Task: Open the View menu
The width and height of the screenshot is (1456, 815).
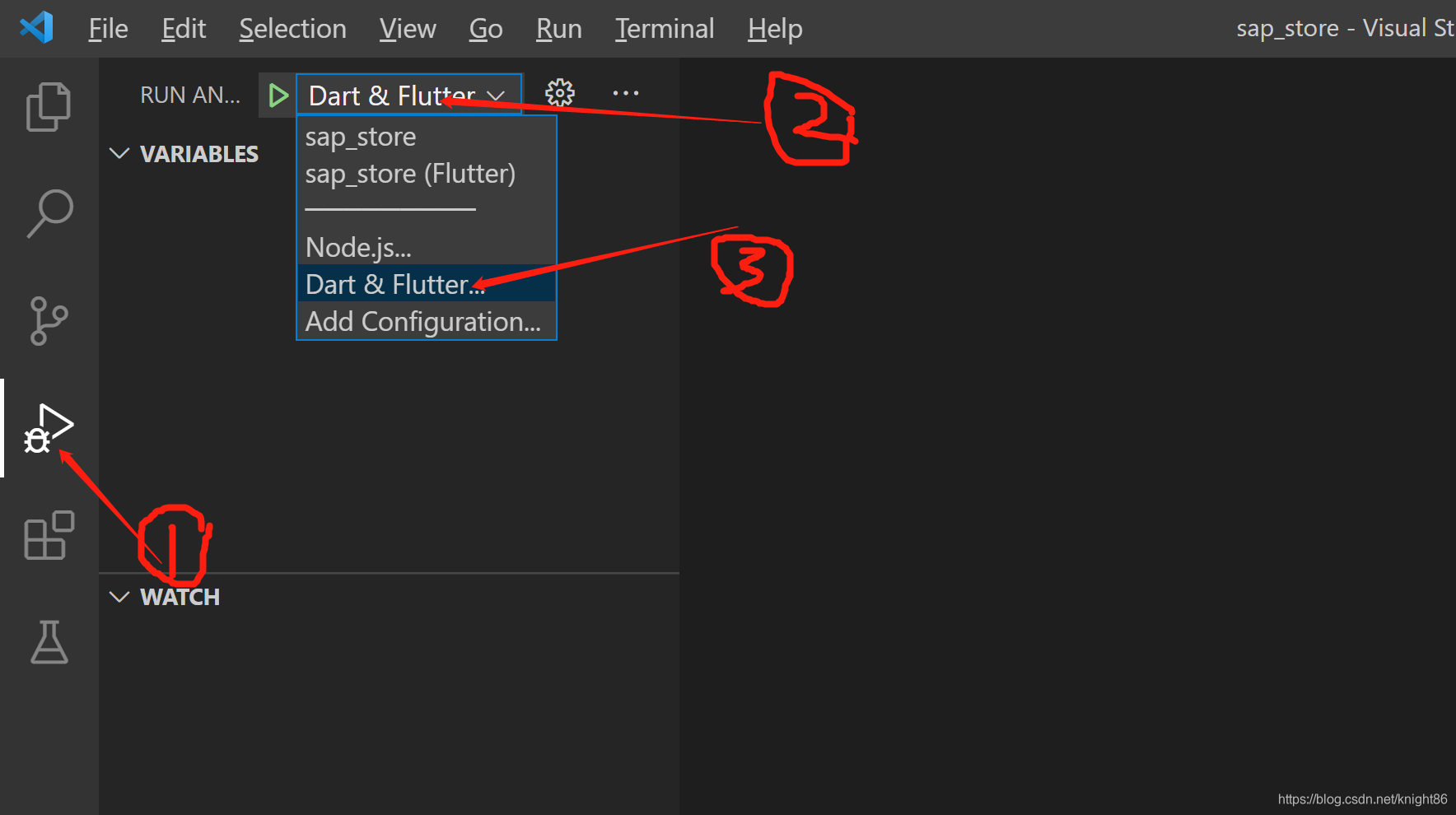Action: (408, 29)
